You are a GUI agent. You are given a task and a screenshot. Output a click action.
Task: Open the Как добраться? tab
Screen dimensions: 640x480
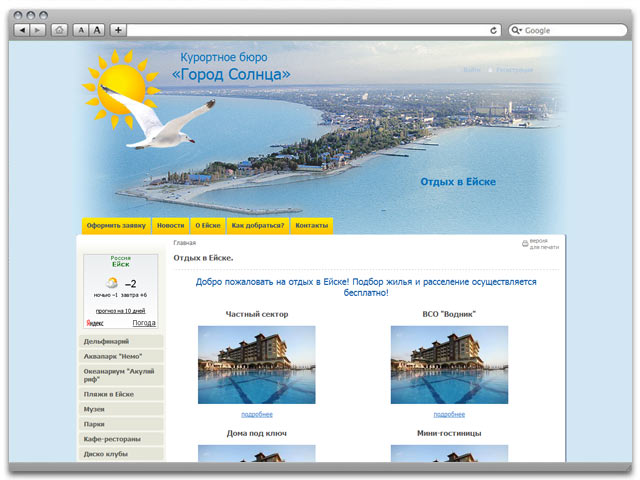point(258,226)
